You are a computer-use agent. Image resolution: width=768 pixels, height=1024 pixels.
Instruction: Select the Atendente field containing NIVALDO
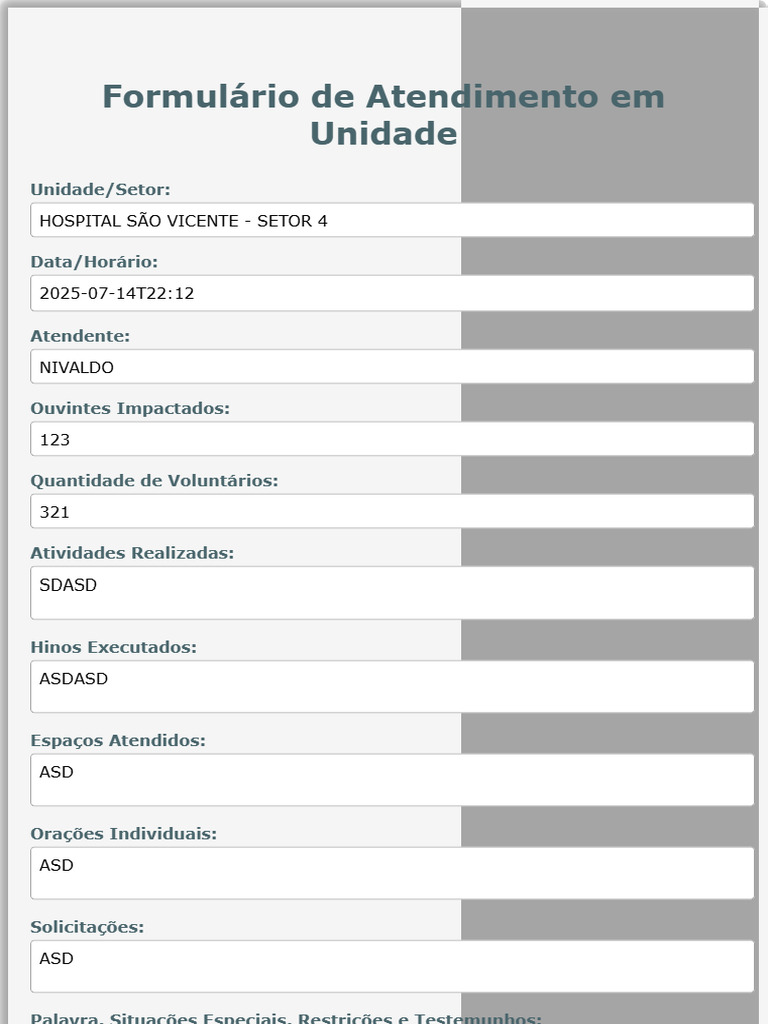click(392, 367)
